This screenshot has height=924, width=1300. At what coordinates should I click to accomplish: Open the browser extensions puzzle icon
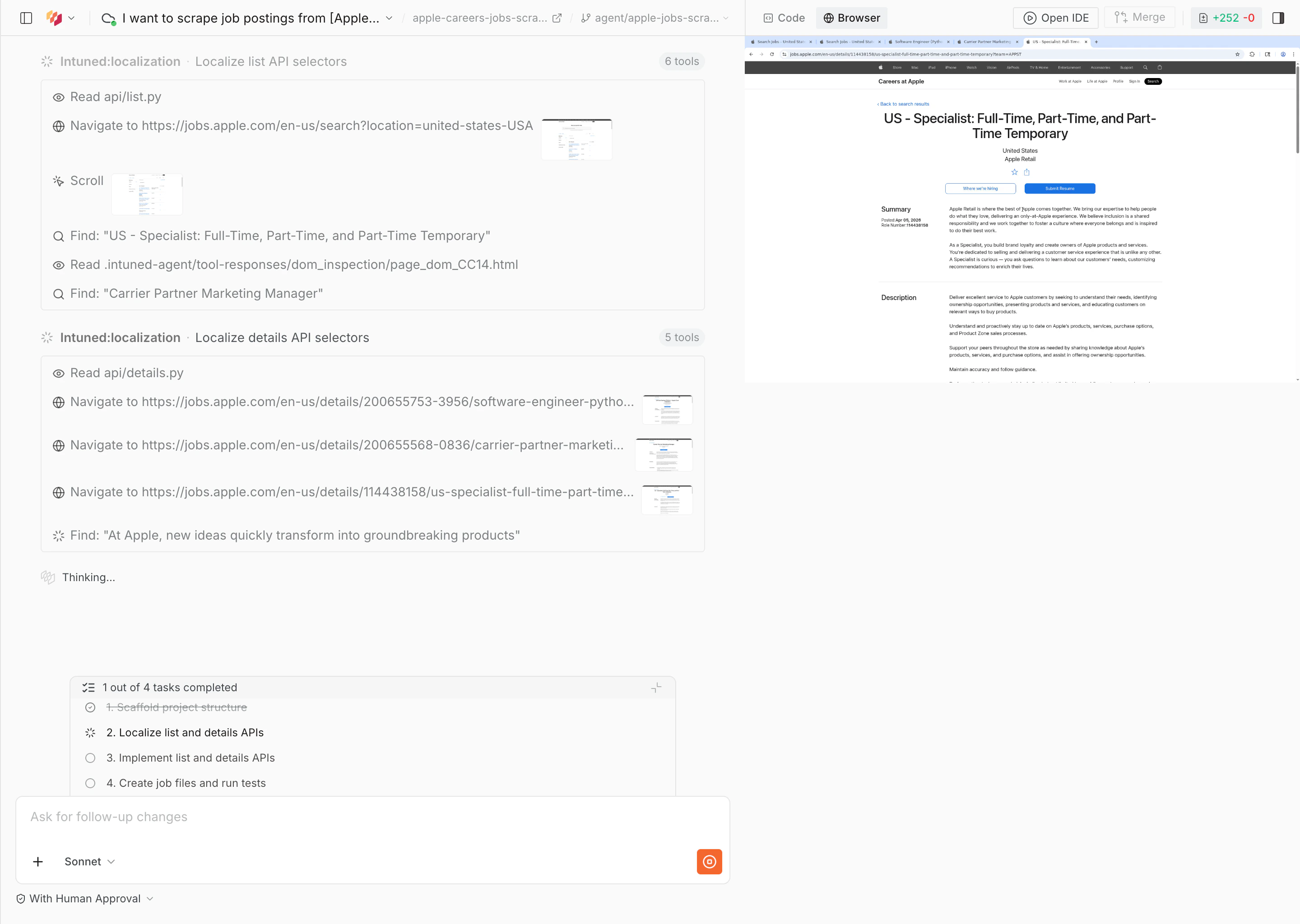(x=1252, y=55)
